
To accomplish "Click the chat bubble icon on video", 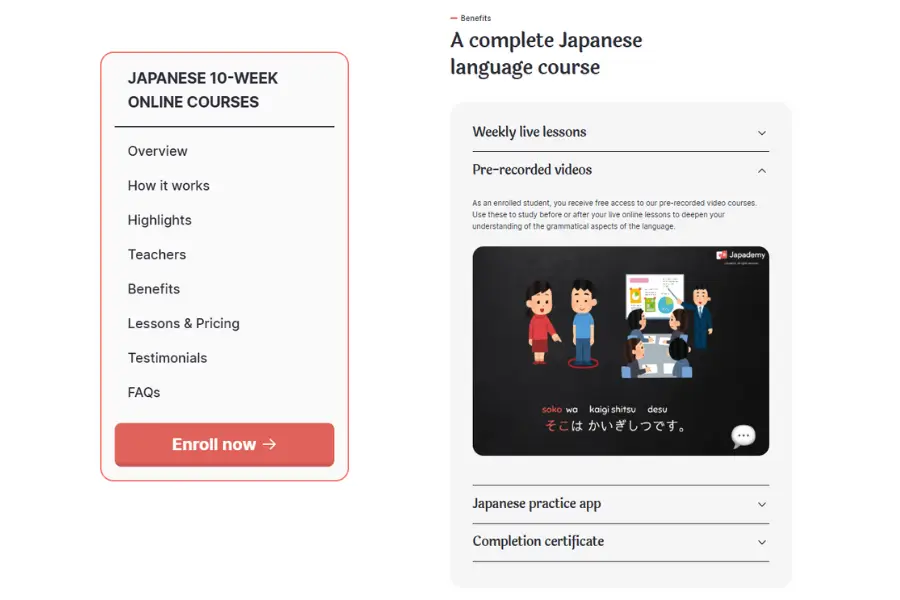I will (x=743, y=436).
